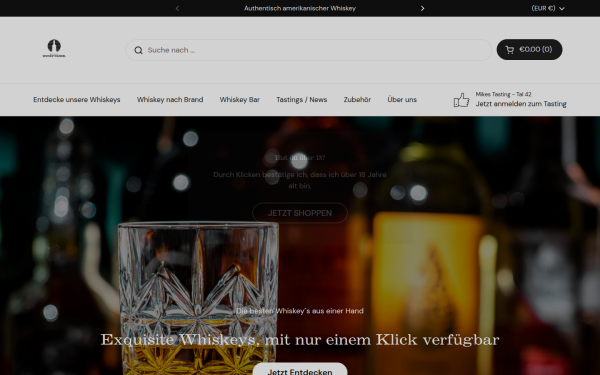Click the search magnifier icon
This screenshot has width=600, height=375.
(138, 50)
